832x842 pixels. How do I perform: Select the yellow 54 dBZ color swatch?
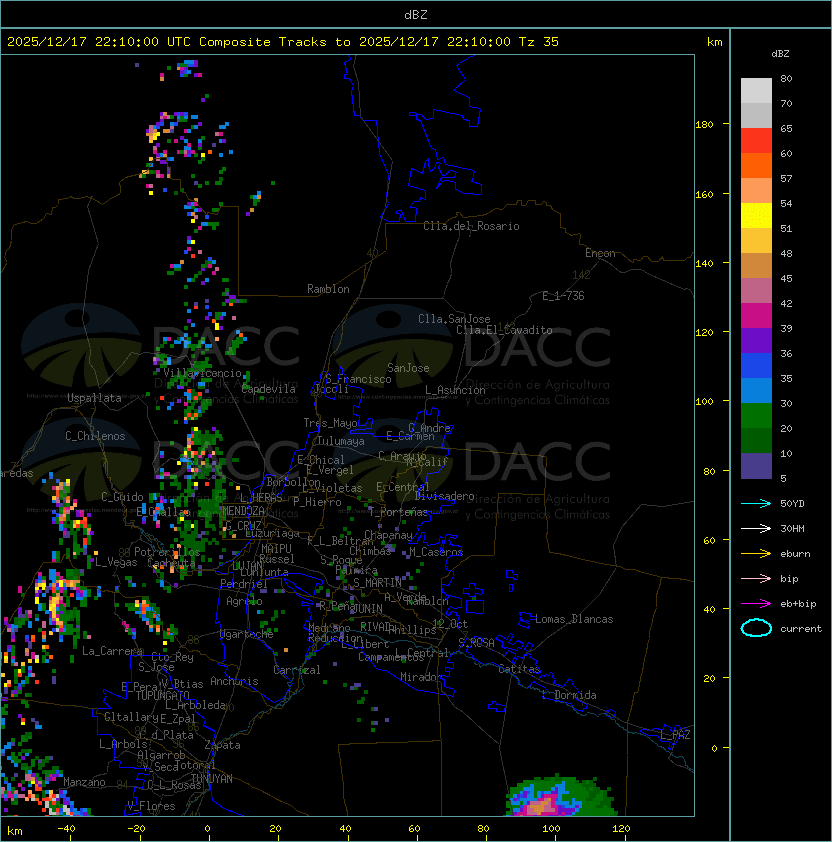click(756, 216)
